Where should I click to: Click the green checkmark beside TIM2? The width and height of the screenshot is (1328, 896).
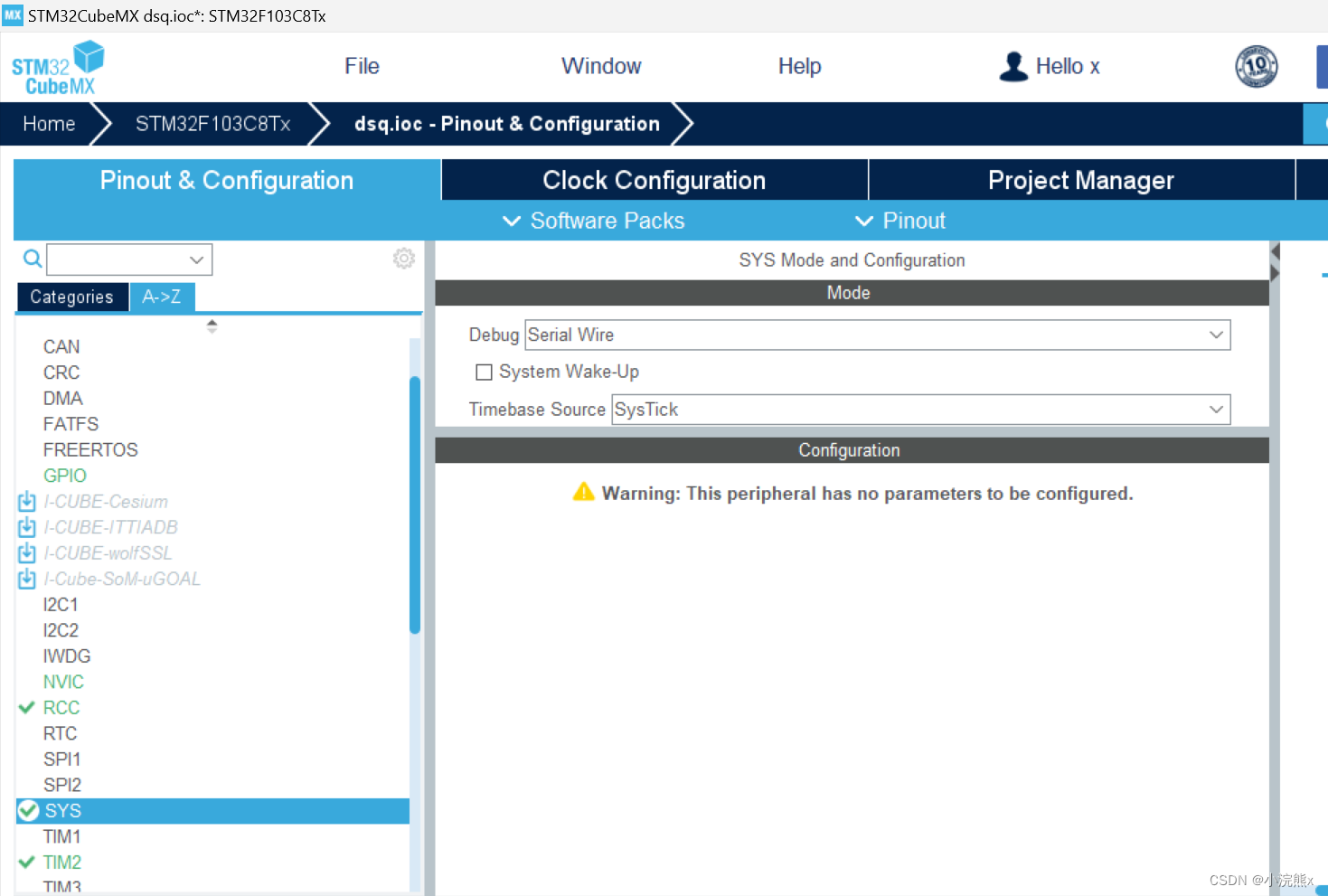(x=27, y=863)
